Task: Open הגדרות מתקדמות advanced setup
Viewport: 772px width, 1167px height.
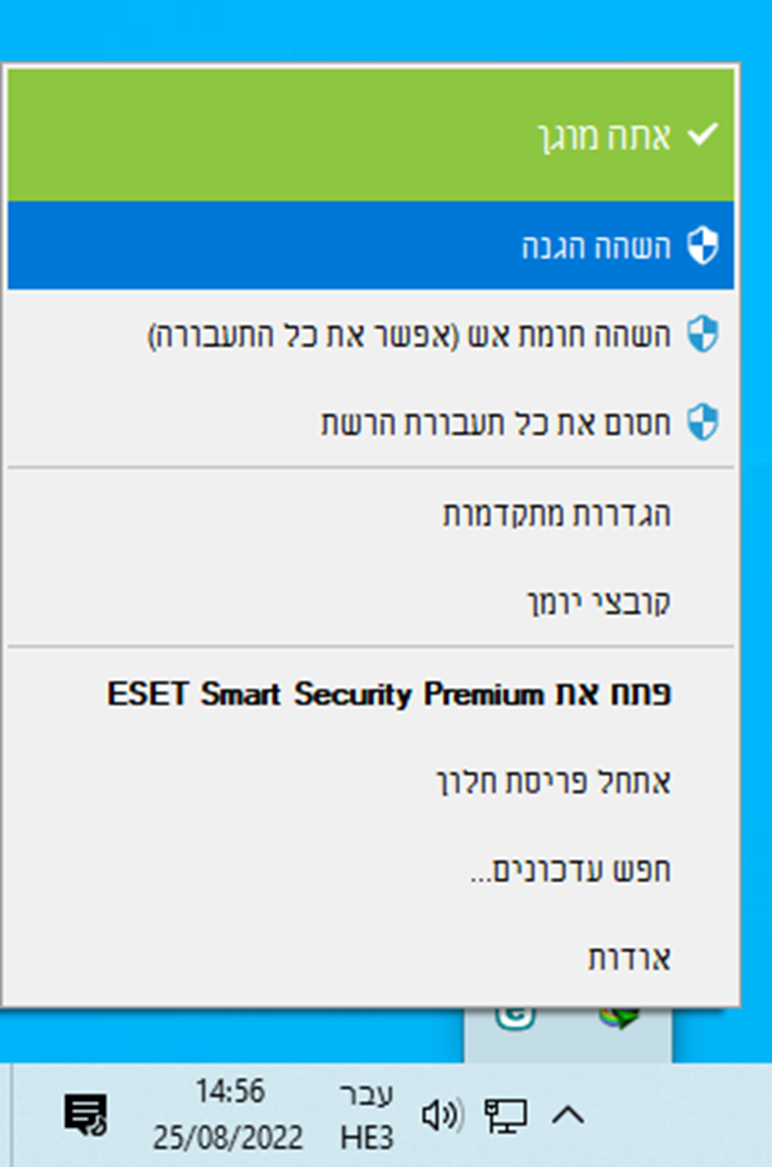Action: 556,514
